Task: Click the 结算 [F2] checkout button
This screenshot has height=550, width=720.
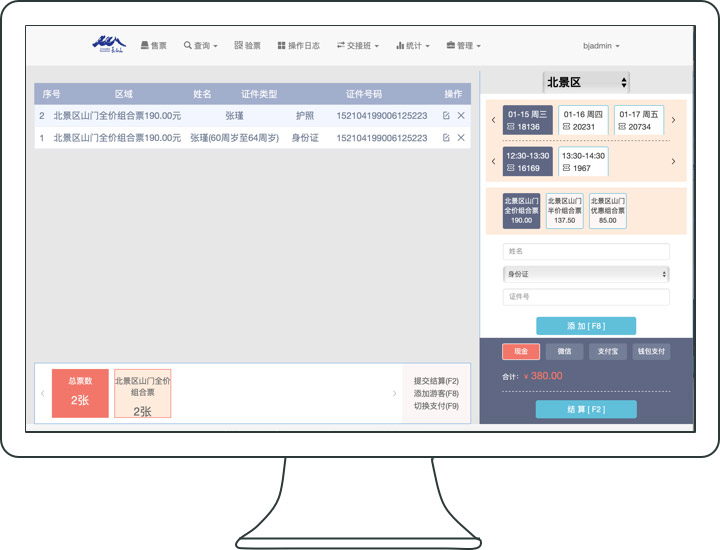Action: pyautogui.click(x=586, y=409)
